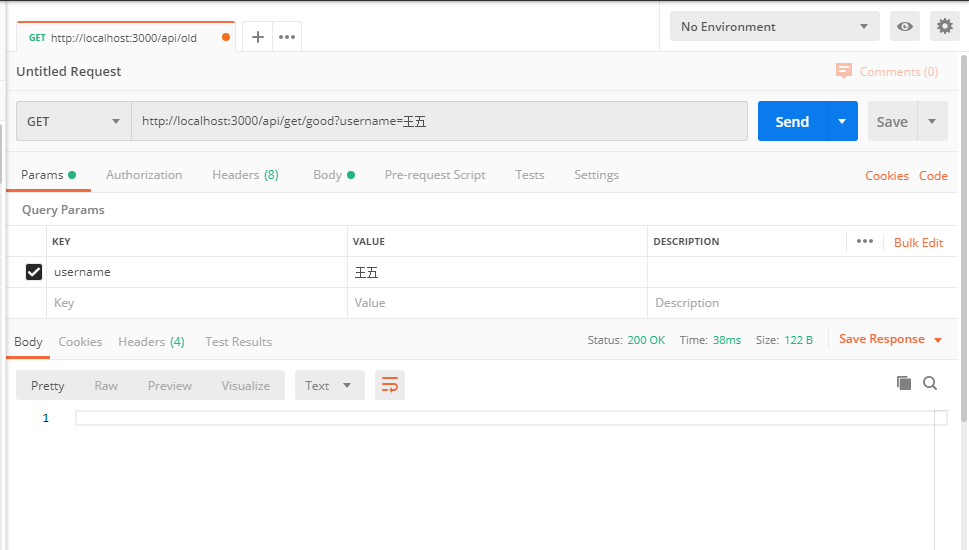Open the request Body tab
This screenshot has height=550, width=969.
(x=334, y=175)
